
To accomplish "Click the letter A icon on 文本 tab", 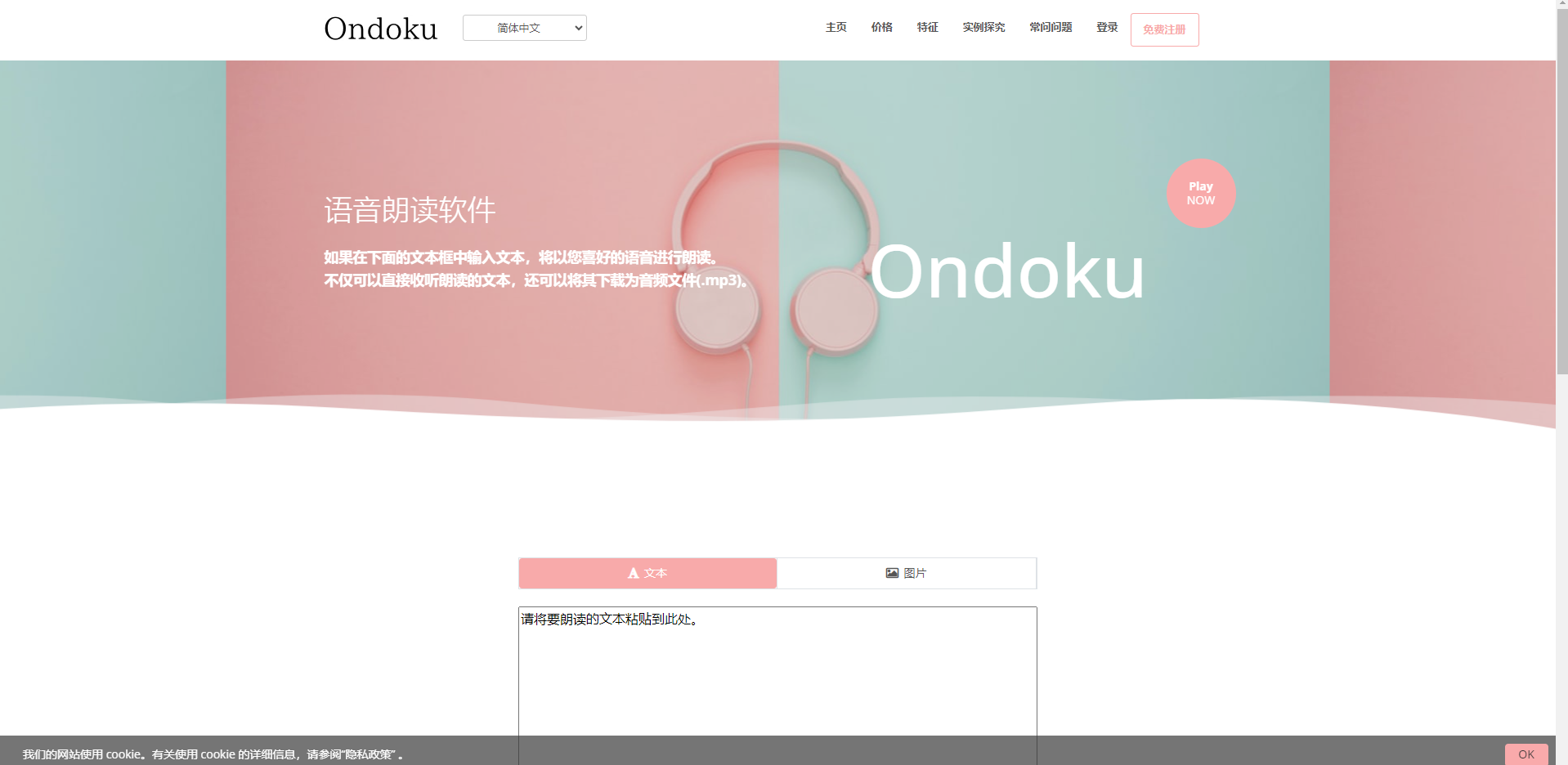I will tap(633, 574).
